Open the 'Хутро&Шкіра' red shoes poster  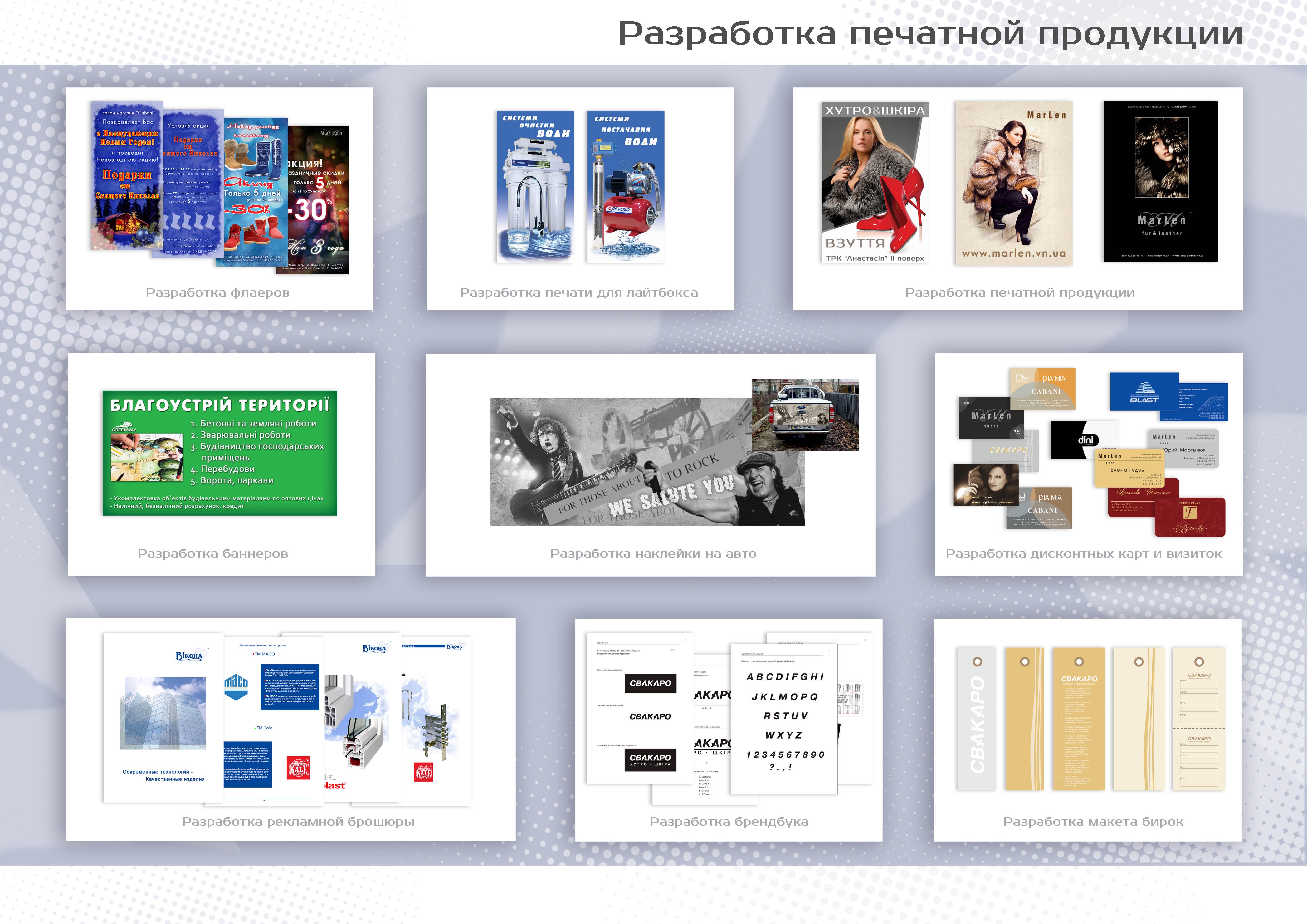[x=876, y=183]
